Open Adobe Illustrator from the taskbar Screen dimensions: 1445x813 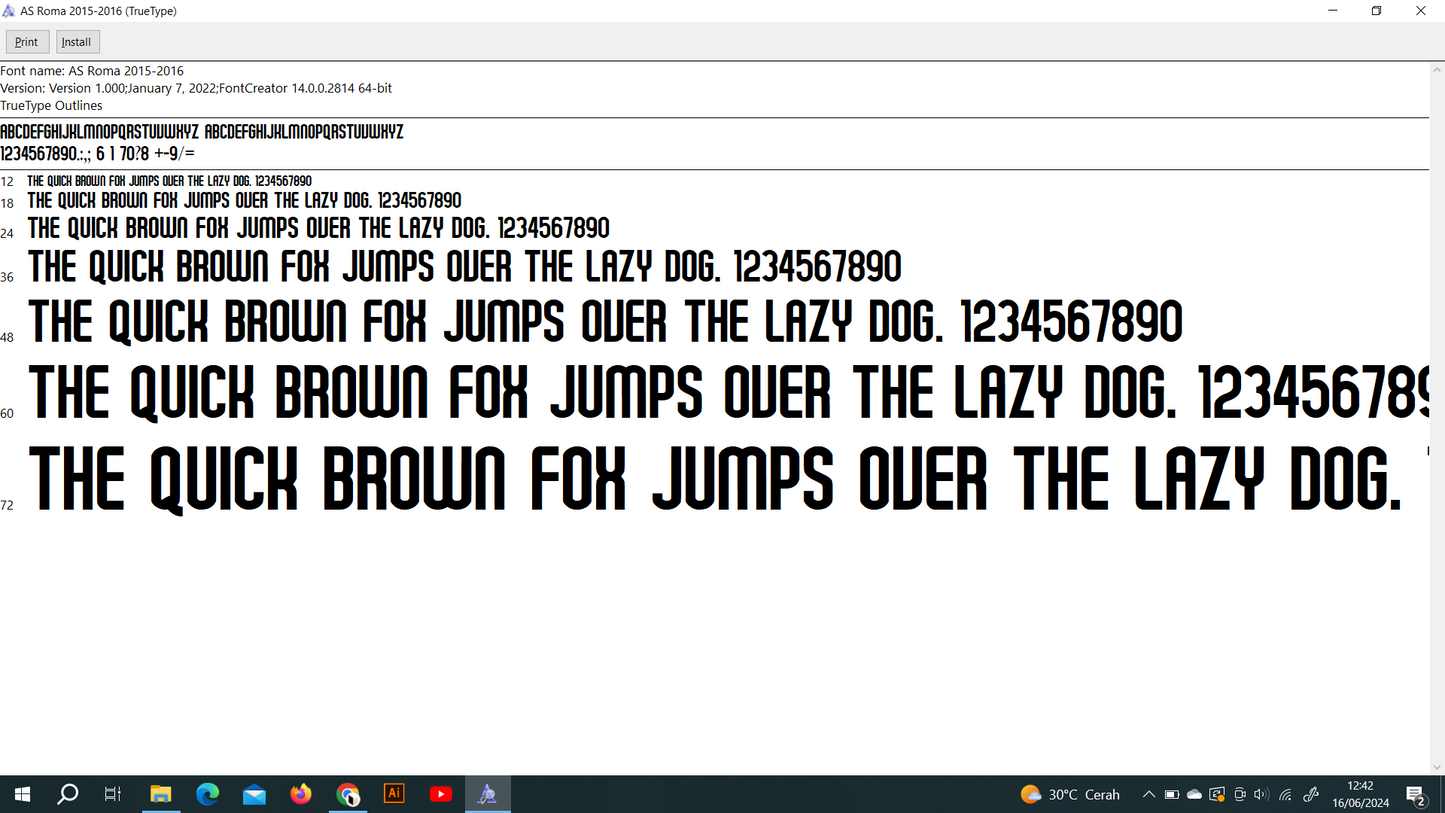point(394,794)
